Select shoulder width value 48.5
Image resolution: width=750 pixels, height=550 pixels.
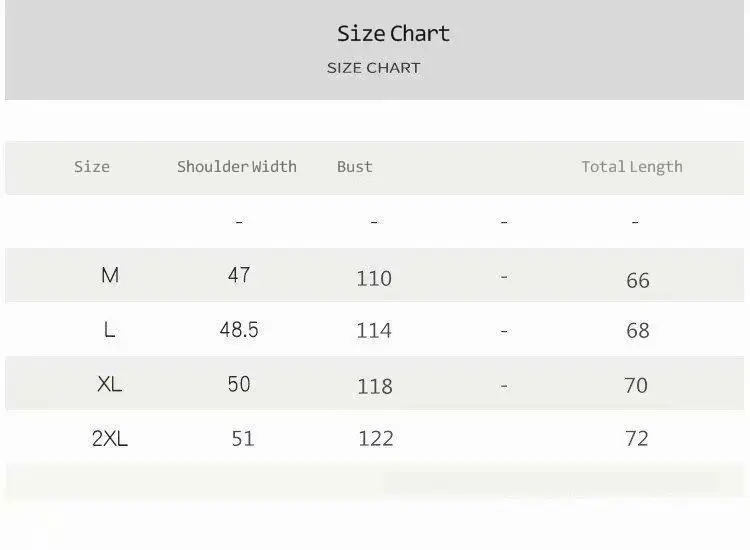(x=239, y=330)
